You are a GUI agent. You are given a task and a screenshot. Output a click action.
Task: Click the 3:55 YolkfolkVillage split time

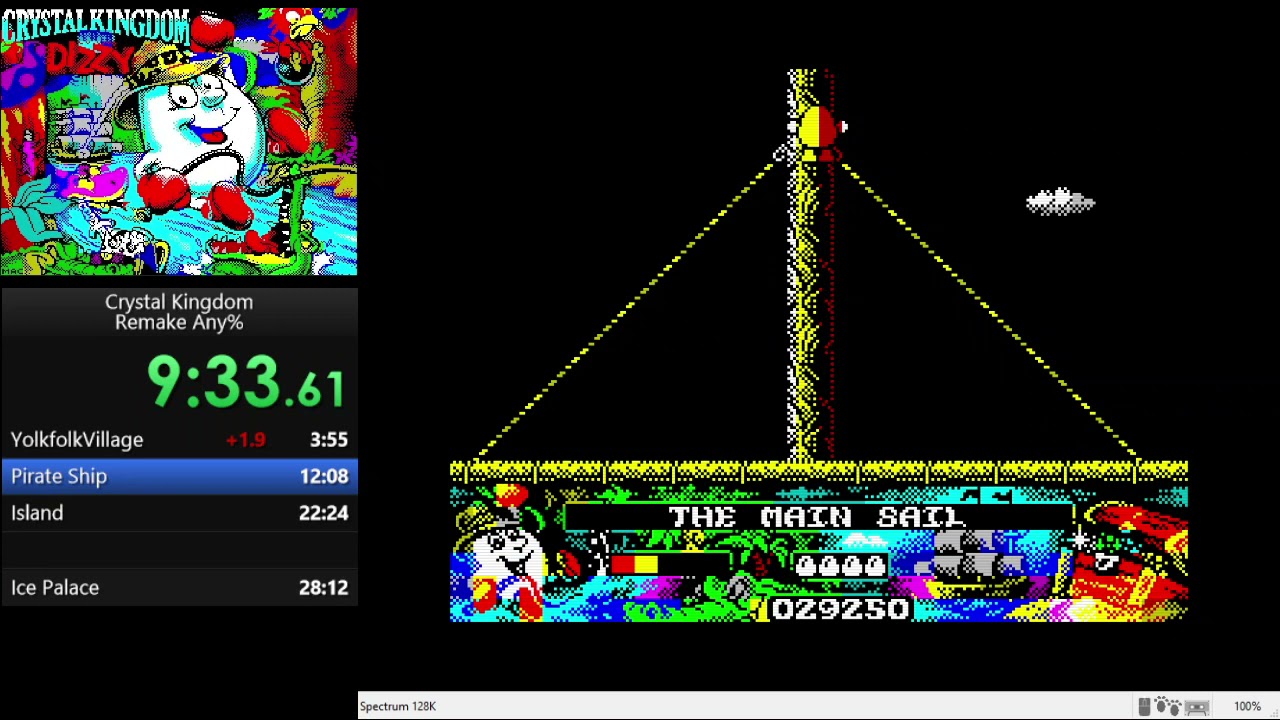(x=328, y=440)
